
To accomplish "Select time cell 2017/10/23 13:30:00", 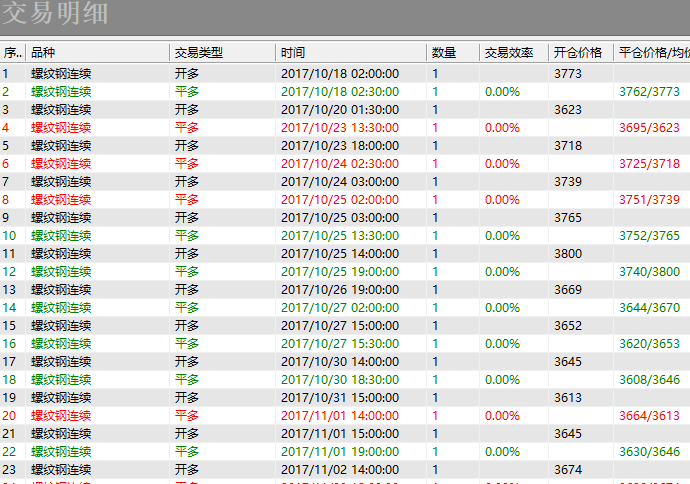I will (340, 128).
